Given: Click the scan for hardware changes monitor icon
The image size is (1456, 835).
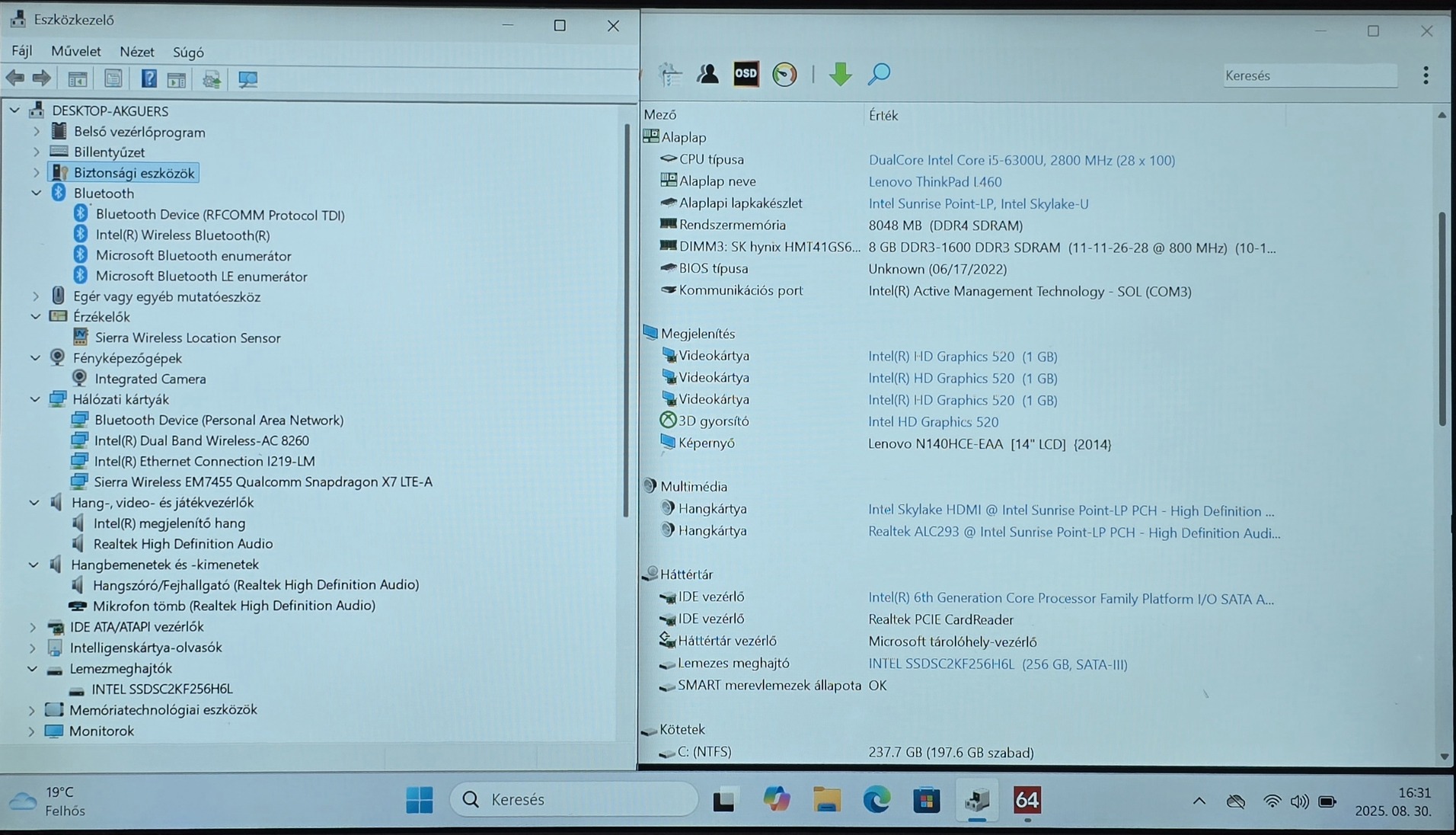Looking at the screenshot, I should pos(247,79).
